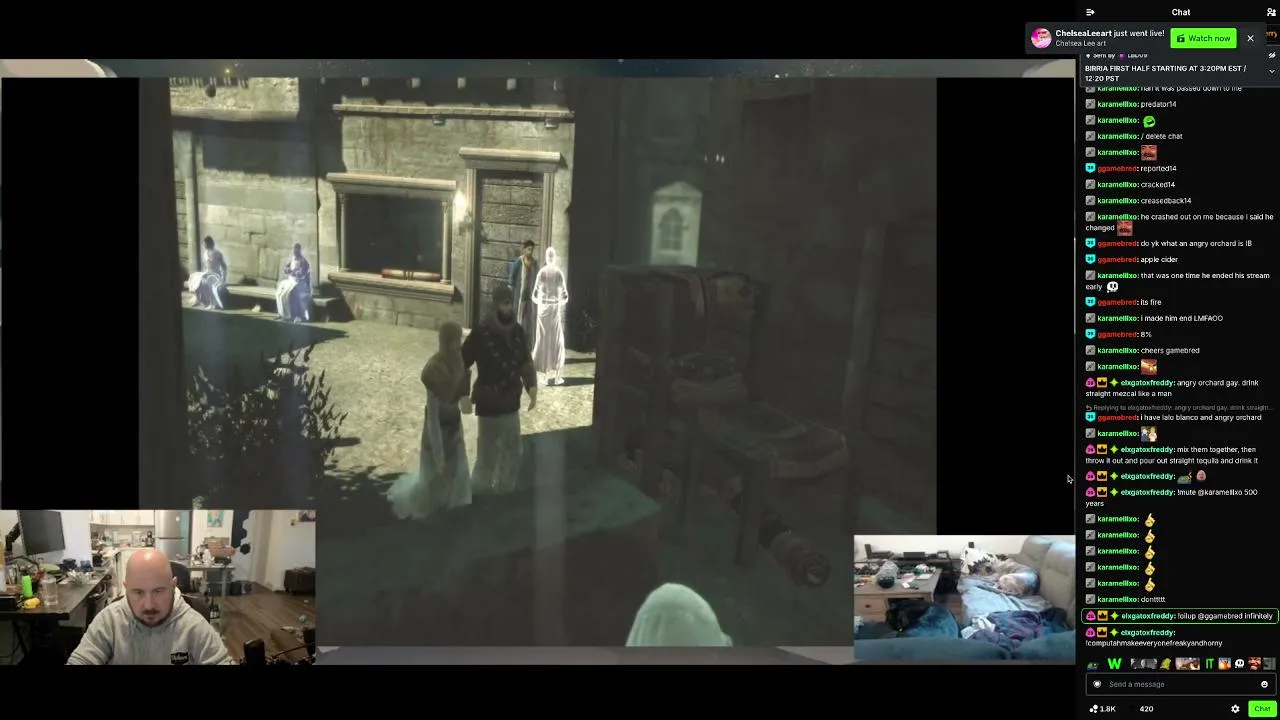This screenshot has width=1280, height=720.
Task: Click the '/ delete chat' message text
Action: point(1162,136)
